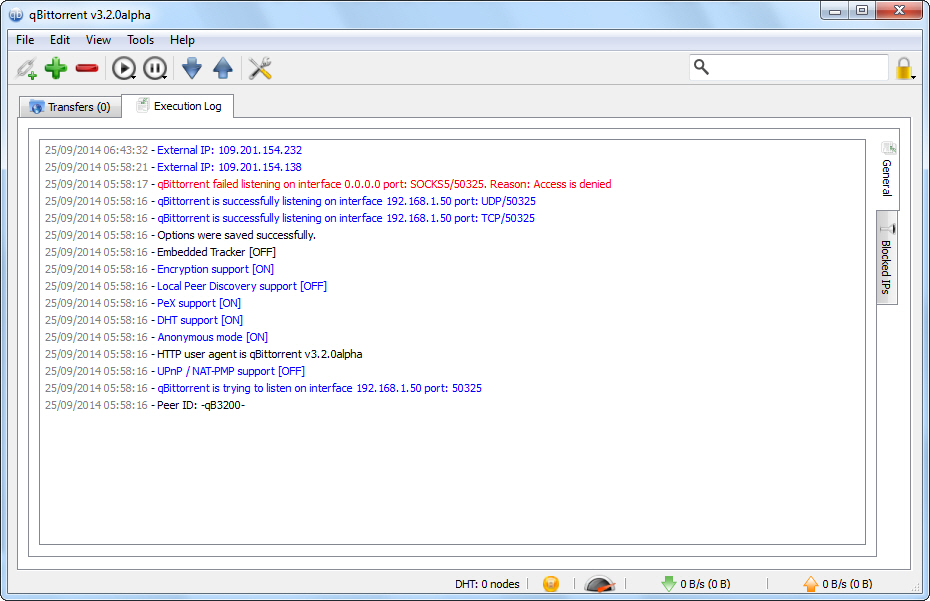Screen dimensions: 930x601
Task: Click the Execution Log tab document icon
Action: tap(142, 106)
